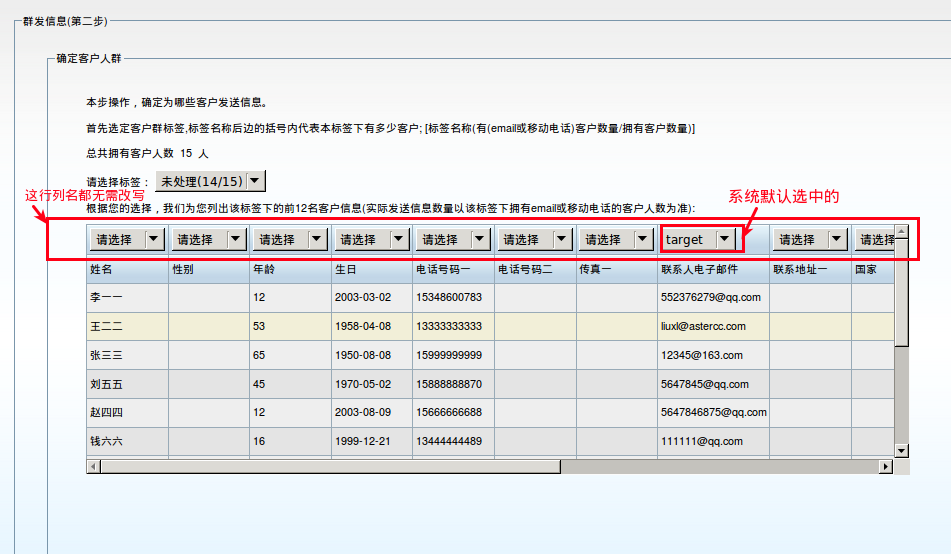Expand the 请选择 dropdown above the 电话号码一 column
The width and height of the screenshot is (951, 554).
coord(454,240)
